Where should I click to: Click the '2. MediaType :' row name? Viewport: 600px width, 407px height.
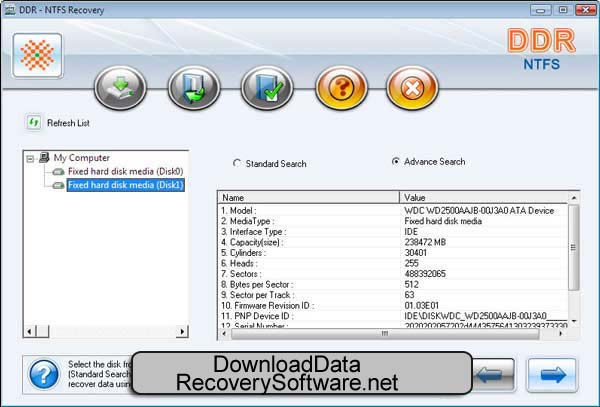click(x=248, y=221)
